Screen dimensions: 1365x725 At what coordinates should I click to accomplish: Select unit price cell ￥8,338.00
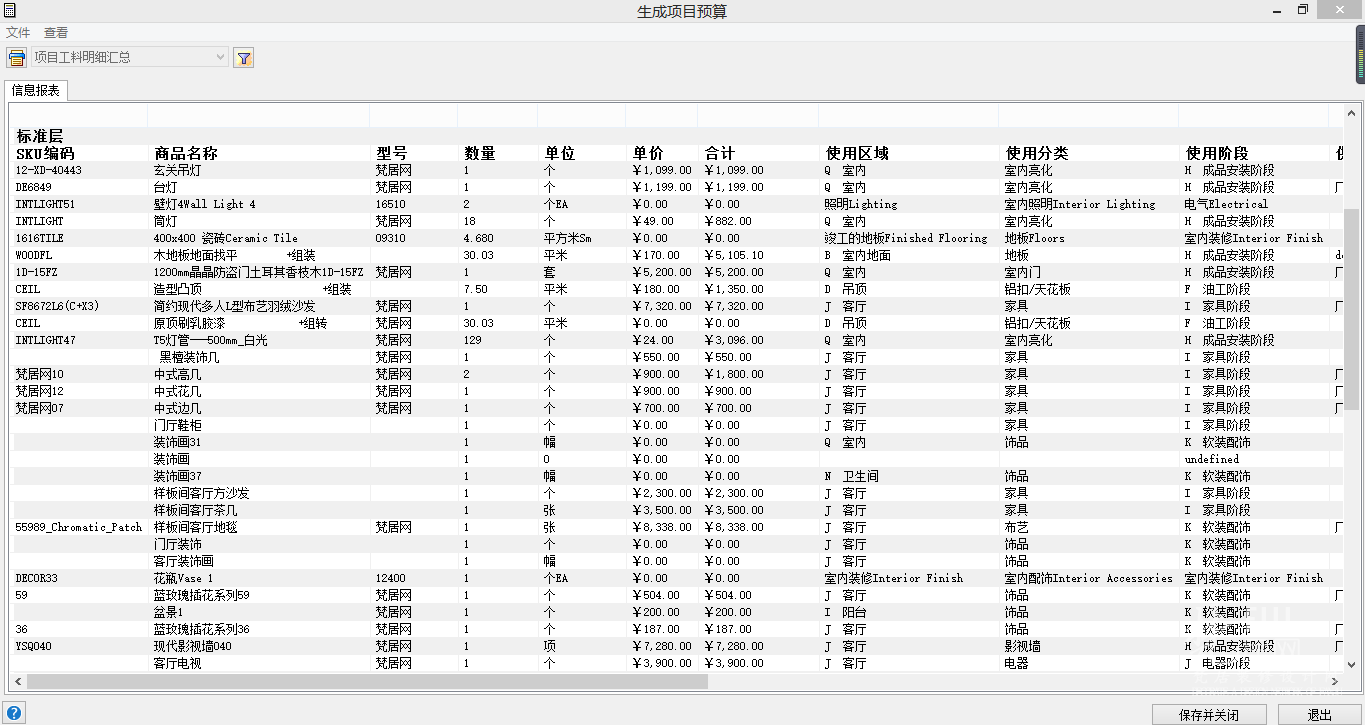(661, 527)
